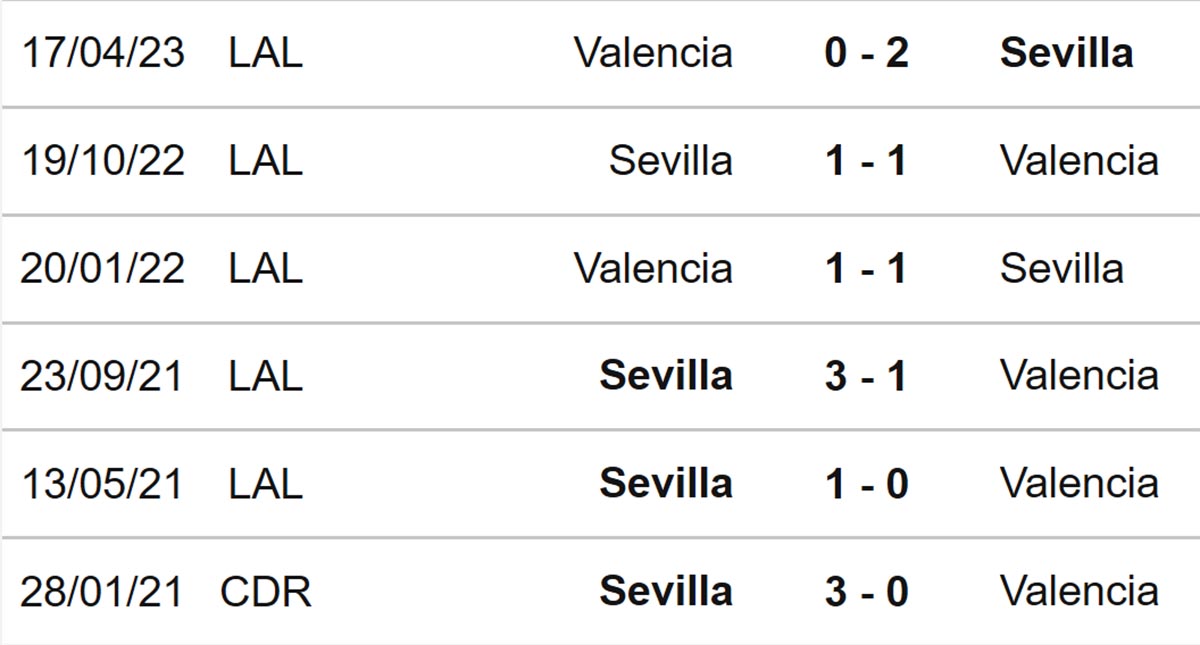Click the 3 - 1 score result
Image resolution: width=1200 pixels, height=645 pixels.
tap(866, 376)
